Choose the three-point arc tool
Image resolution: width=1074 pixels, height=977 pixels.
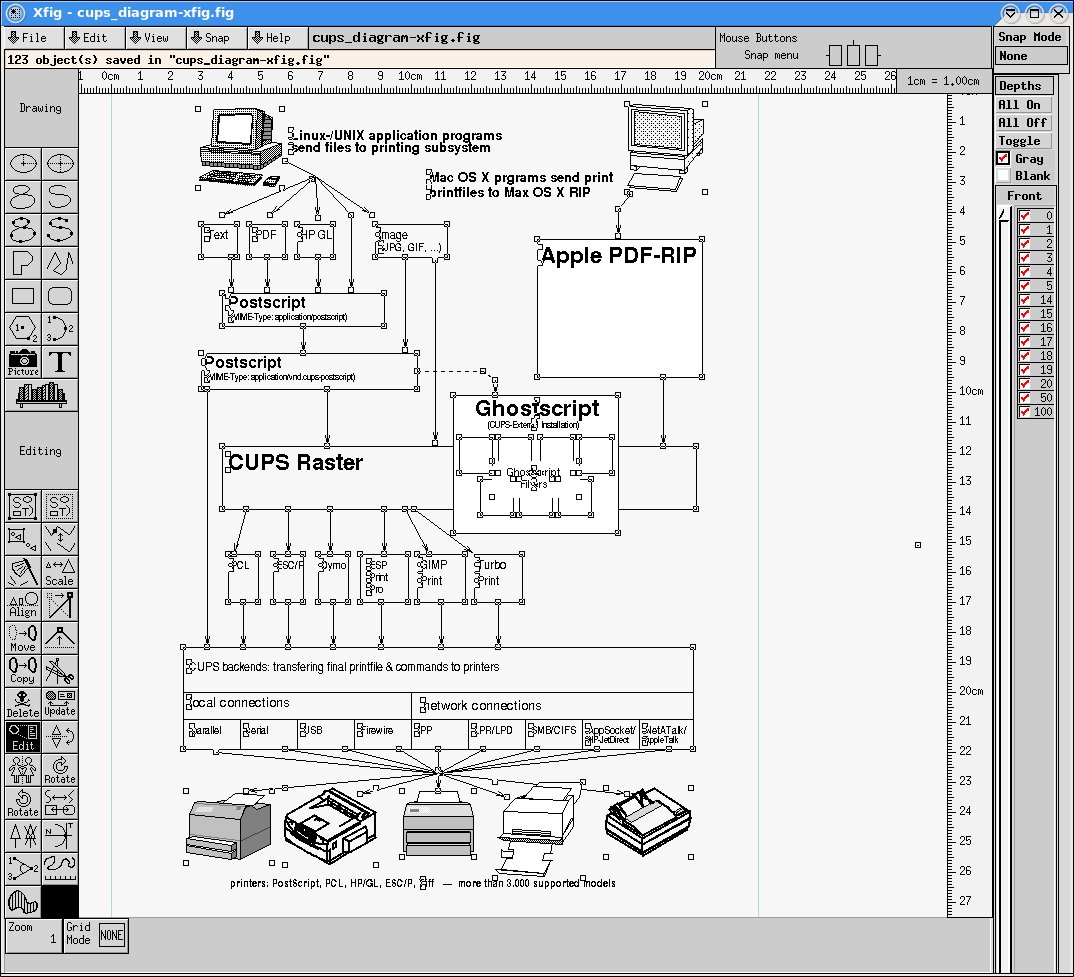(60, 328)
